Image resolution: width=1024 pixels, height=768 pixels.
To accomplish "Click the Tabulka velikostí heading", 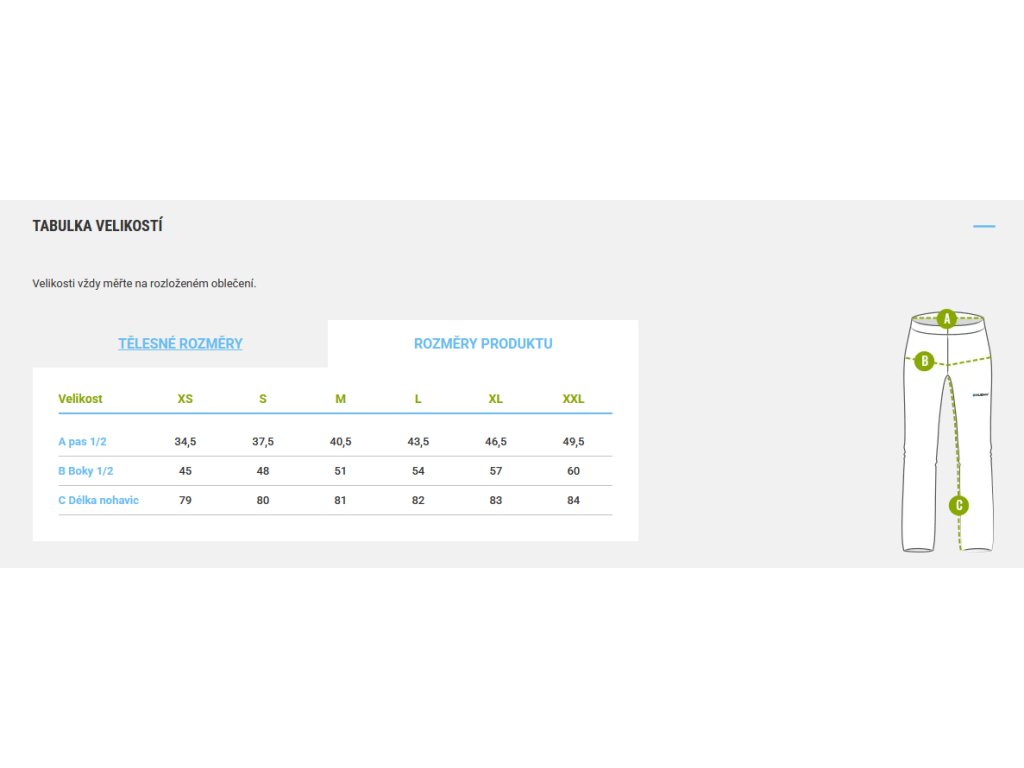I will pos(97,225).
